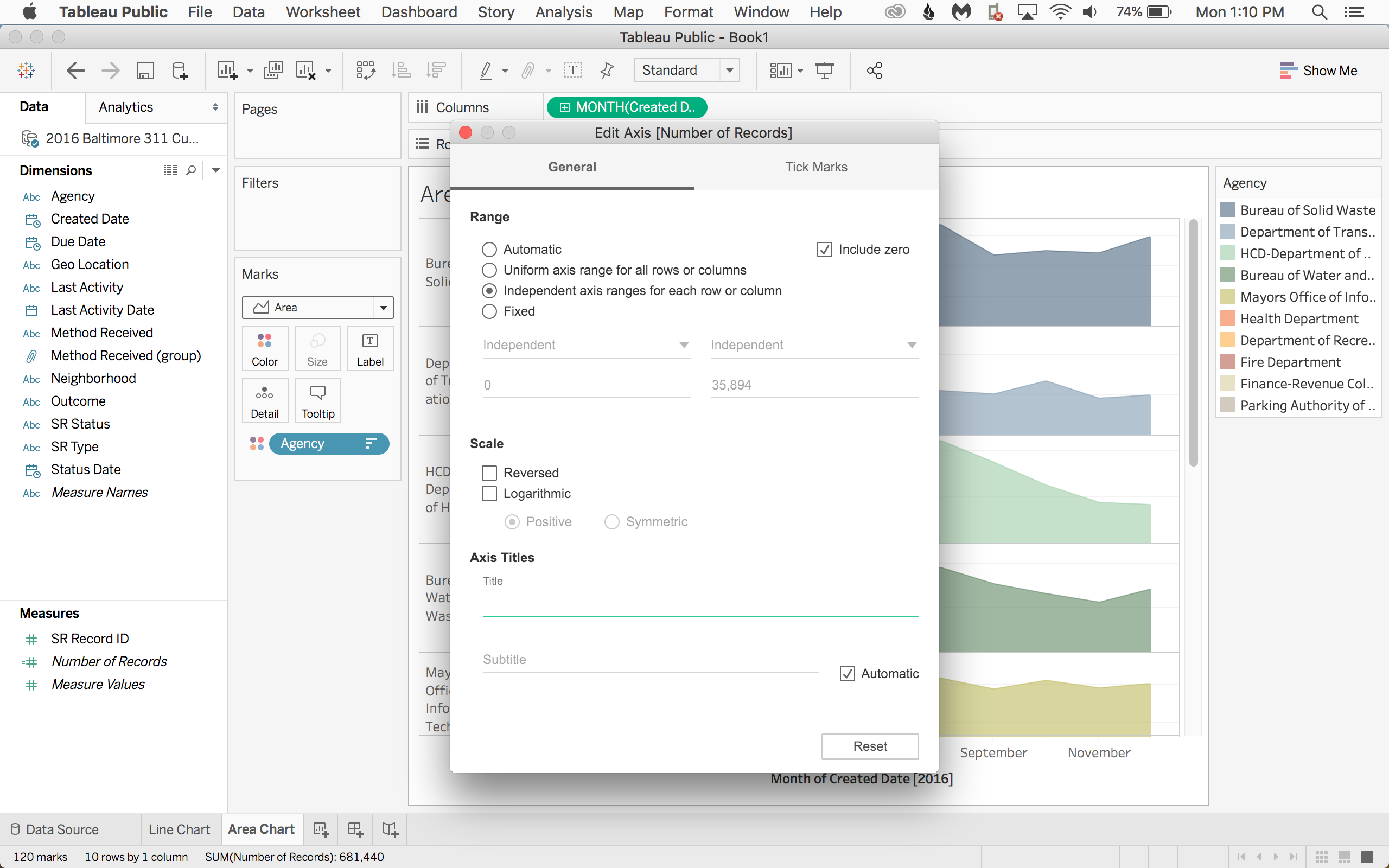
Task: Duplicate the sheet using toolbar icon
Action: click(273, 71)
